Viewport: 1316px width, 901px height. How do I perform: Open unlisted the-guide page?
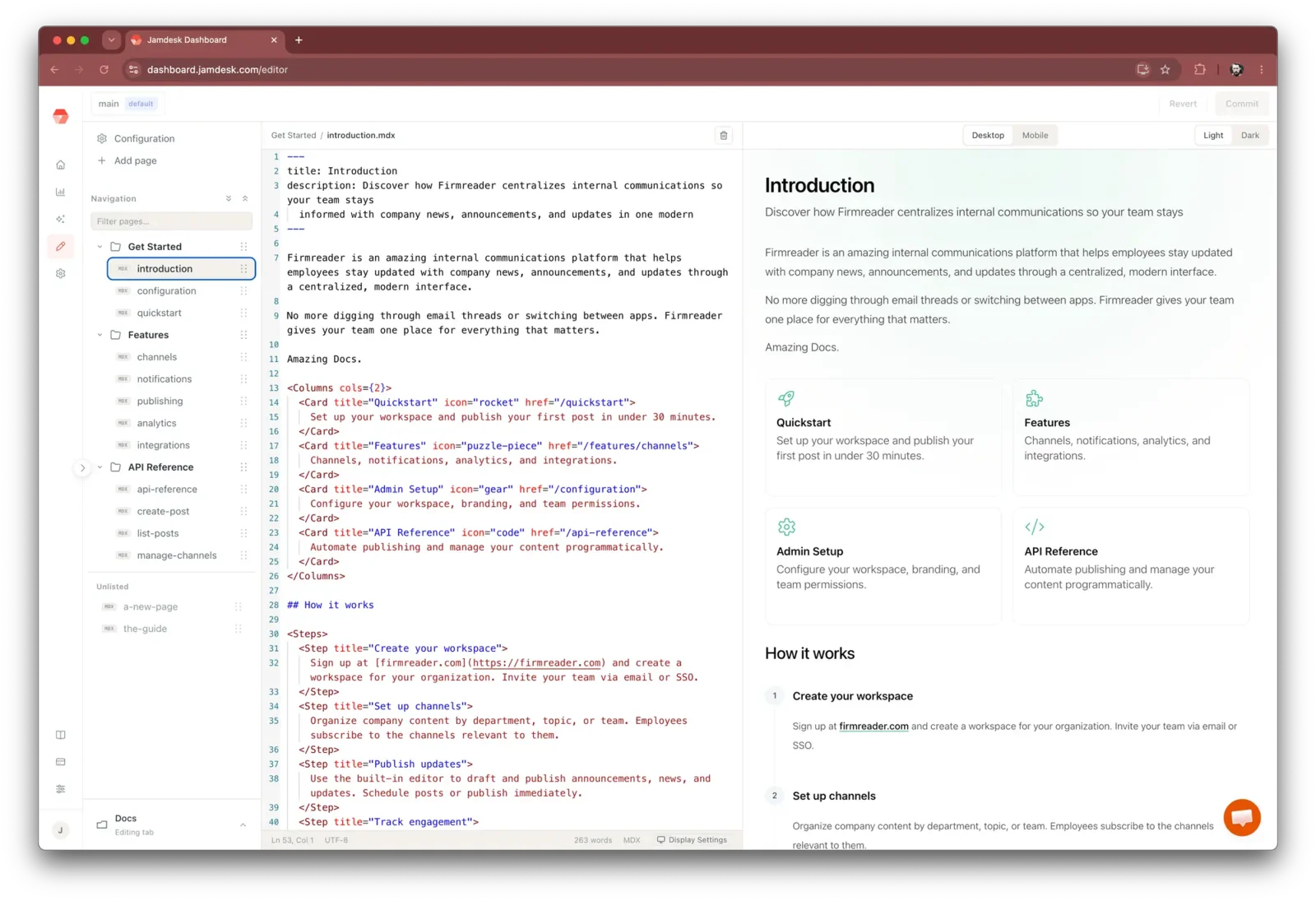tap(171, 629)
